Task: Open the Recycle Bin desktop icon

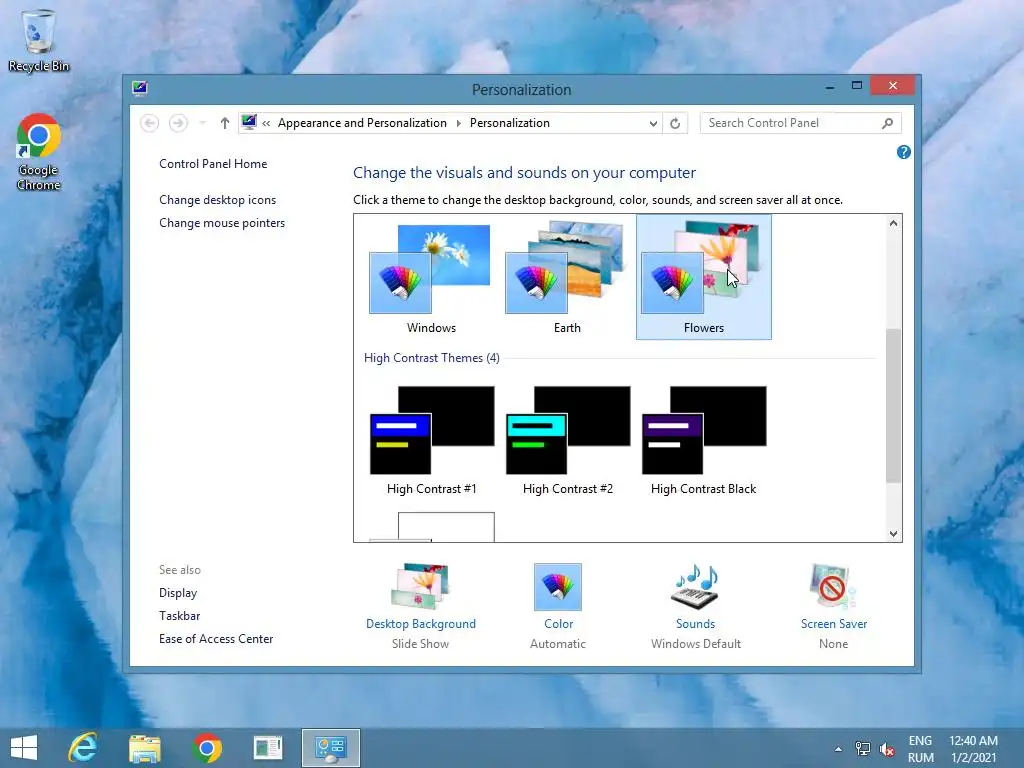Action: click(39, 40)
